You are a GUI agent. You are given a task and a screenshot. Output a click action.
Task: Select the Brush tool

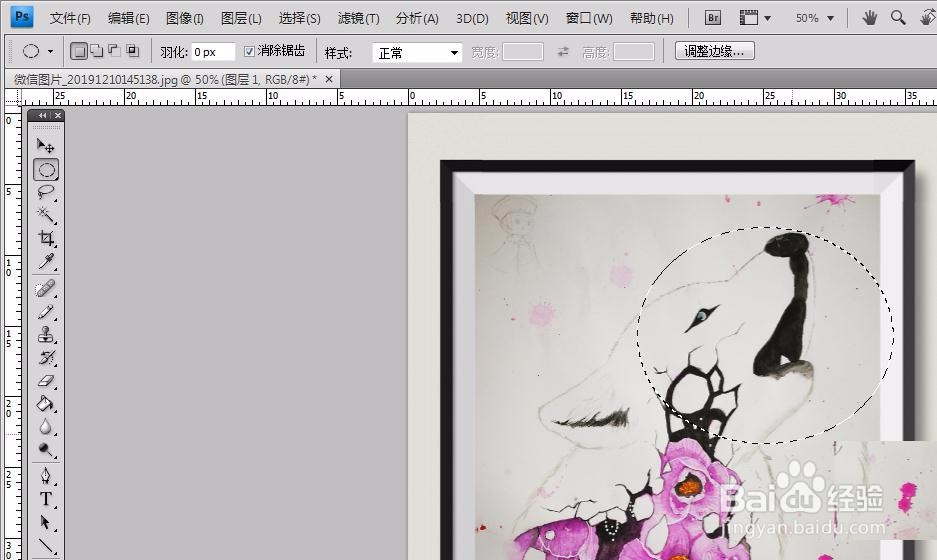46,312
